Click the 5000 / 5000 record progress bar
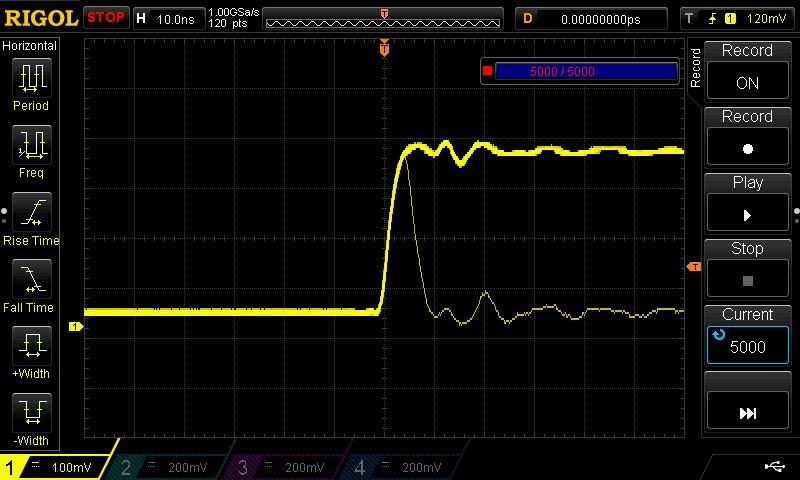 pyautogui.click(x=586, y=71)
